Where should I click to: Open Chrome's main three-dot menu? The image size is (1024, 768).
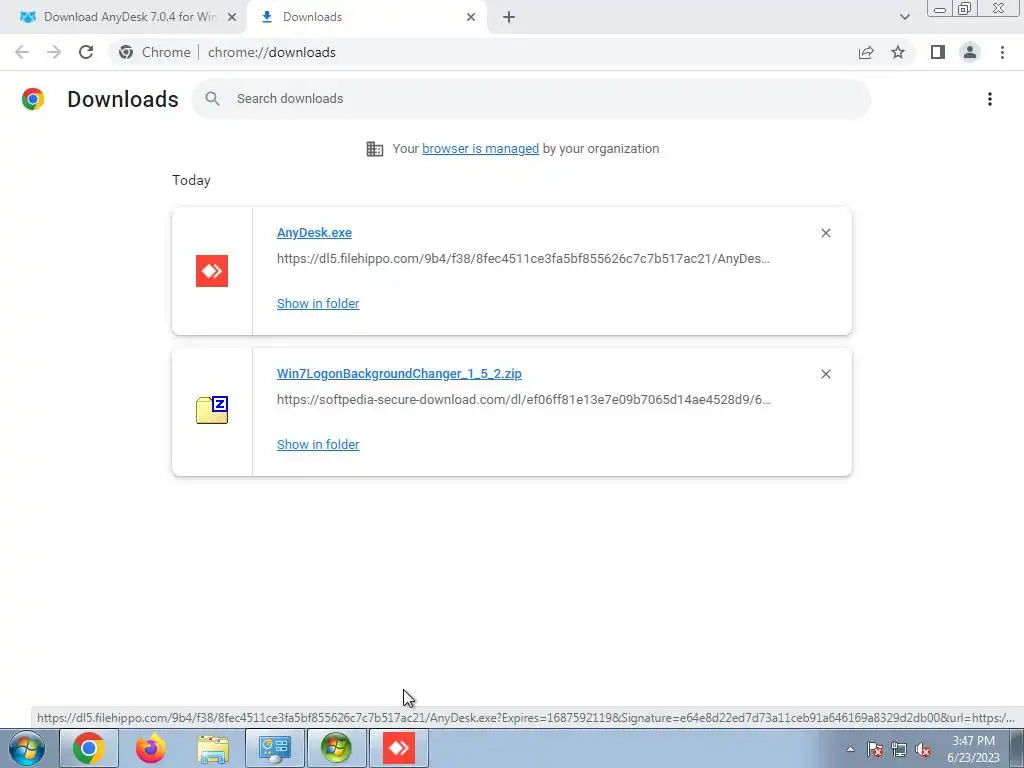coord(1002,52)
